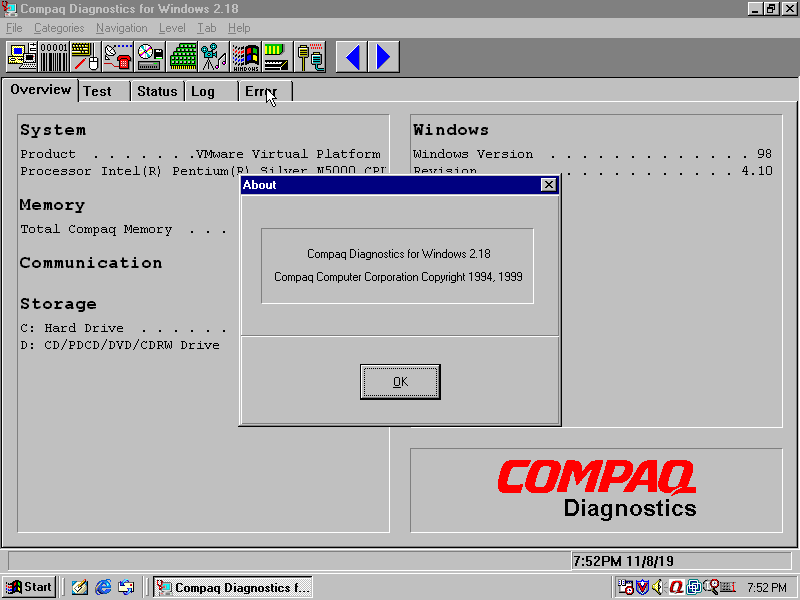800x600 pixels.
Task: Select the Windows Version 98 line
Action: point(593,154)
